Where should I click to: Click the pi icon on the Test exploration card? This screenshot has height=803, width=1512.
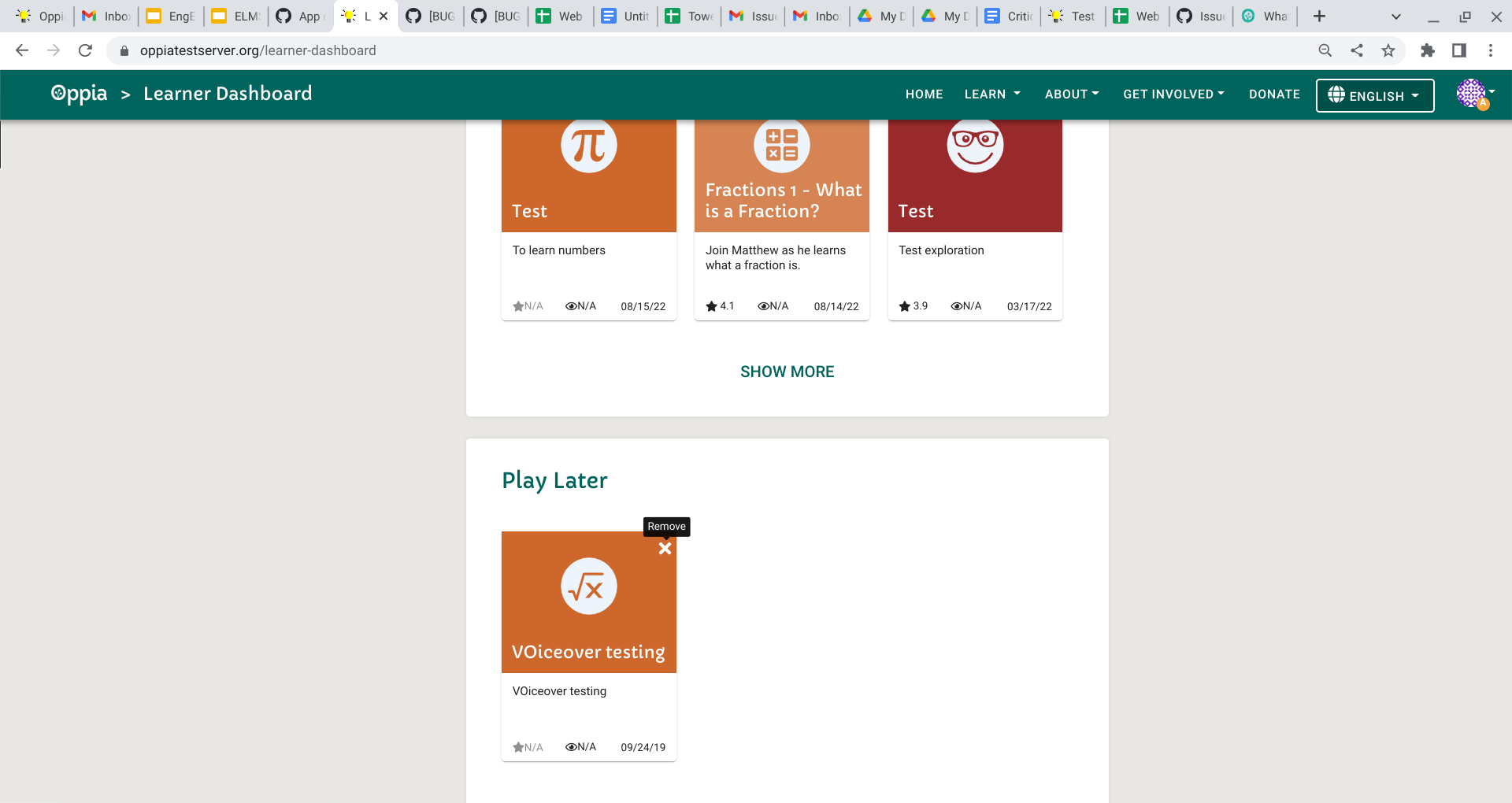pos(588,145)
